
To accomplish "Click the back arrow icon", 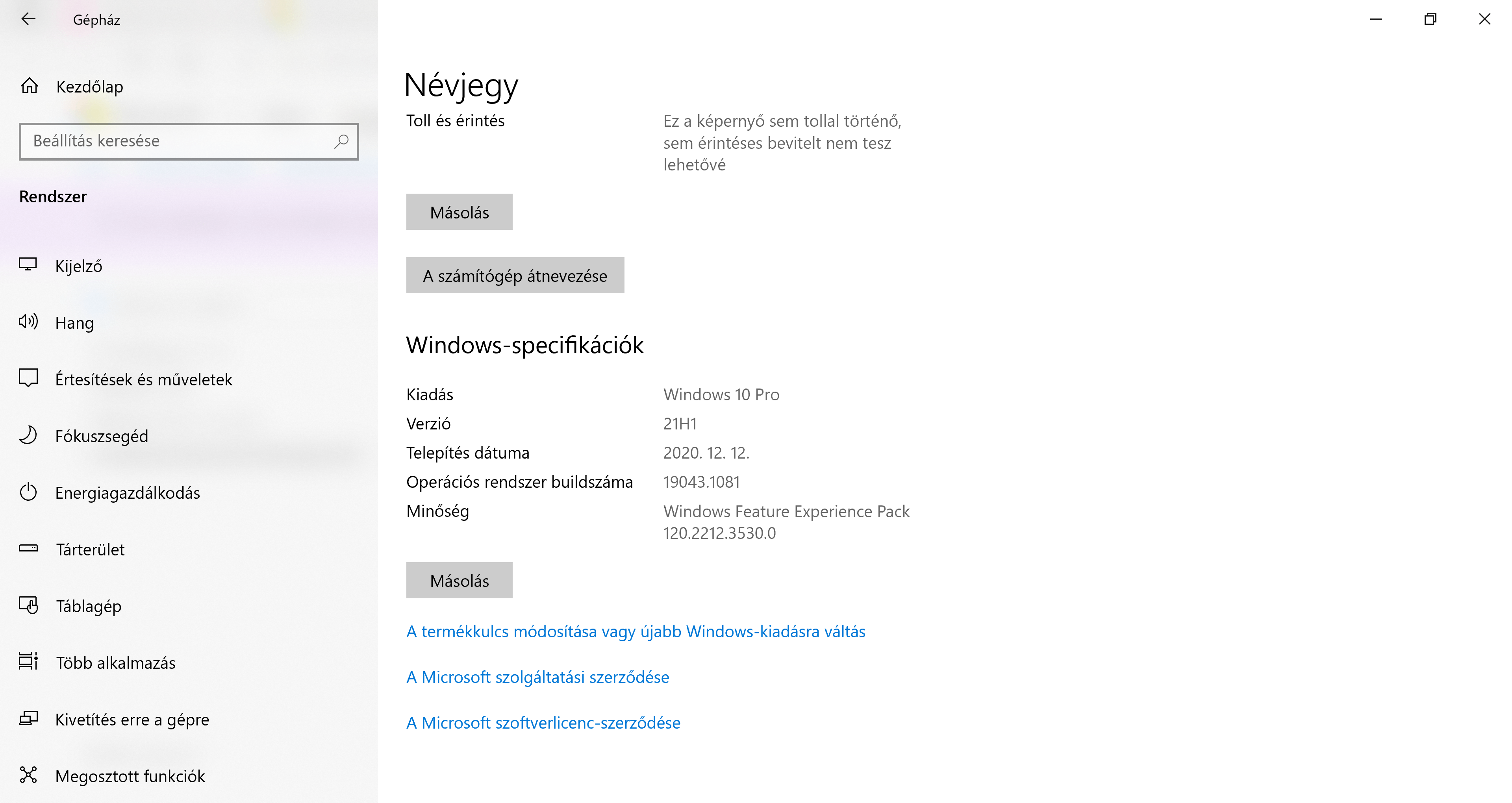I will pos(28,19).
